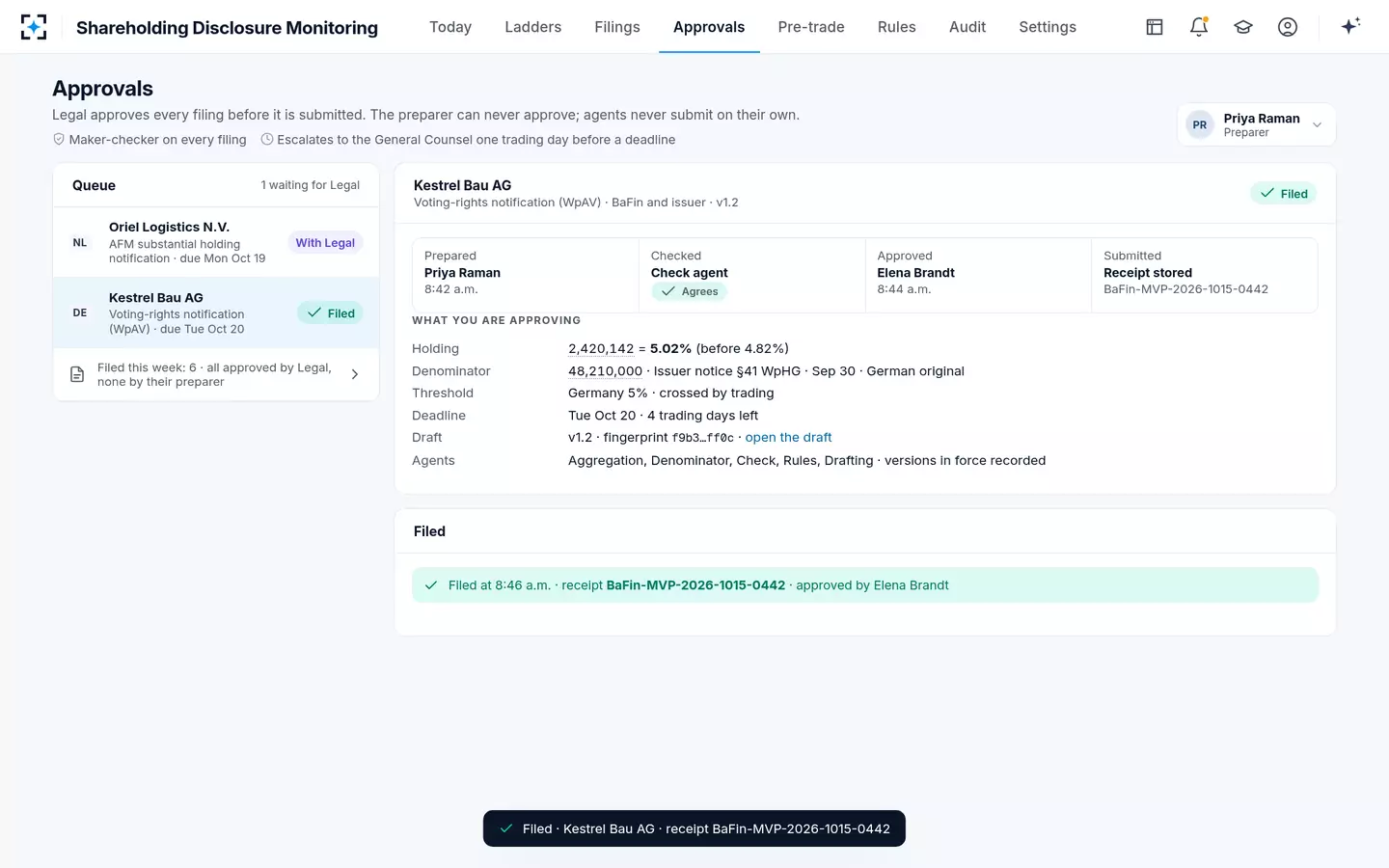Click the checkmark in the bottom toast

pos(506,828)
